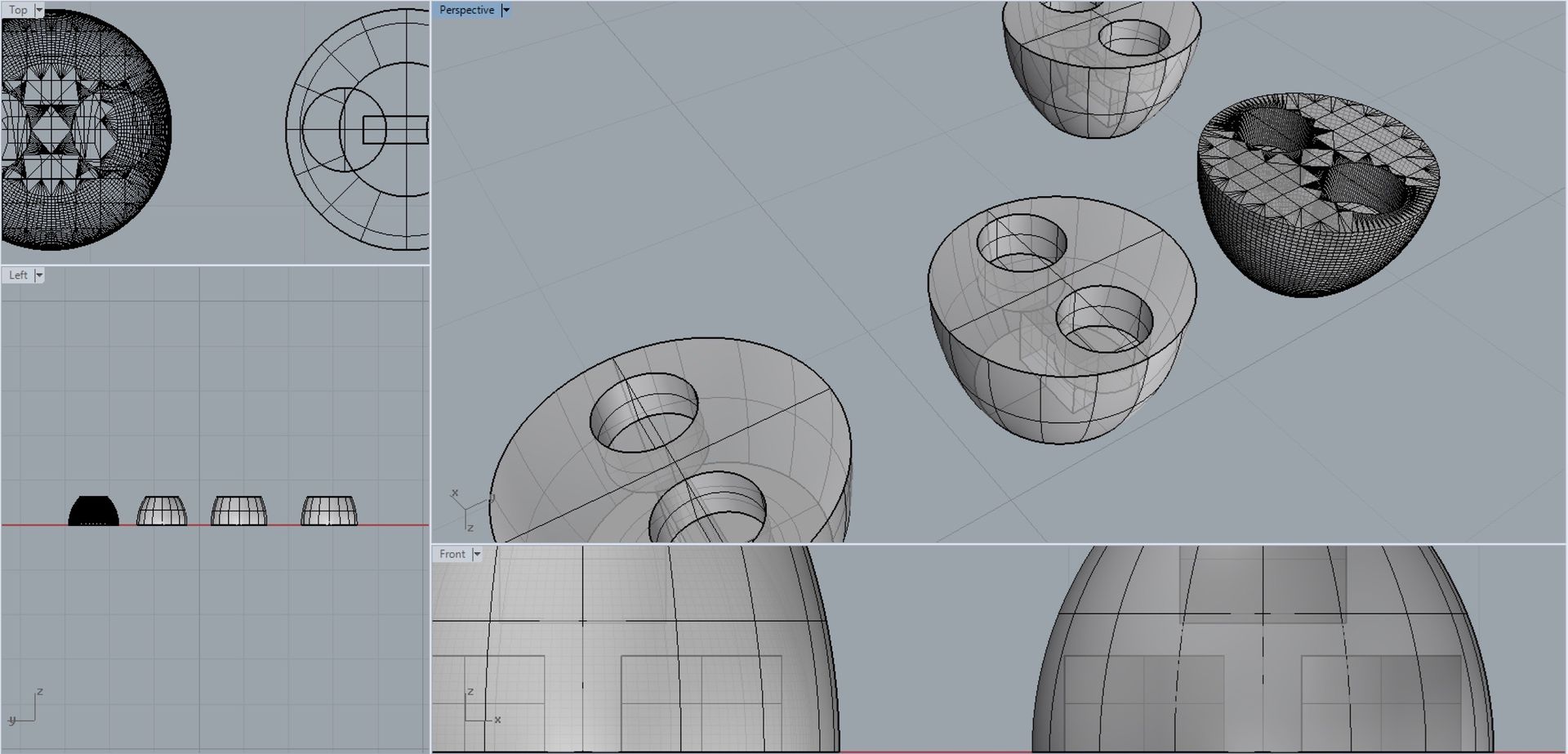
Task: Select the Perspective viewport title
Action: pyautogui.click(x=466, y=11)
